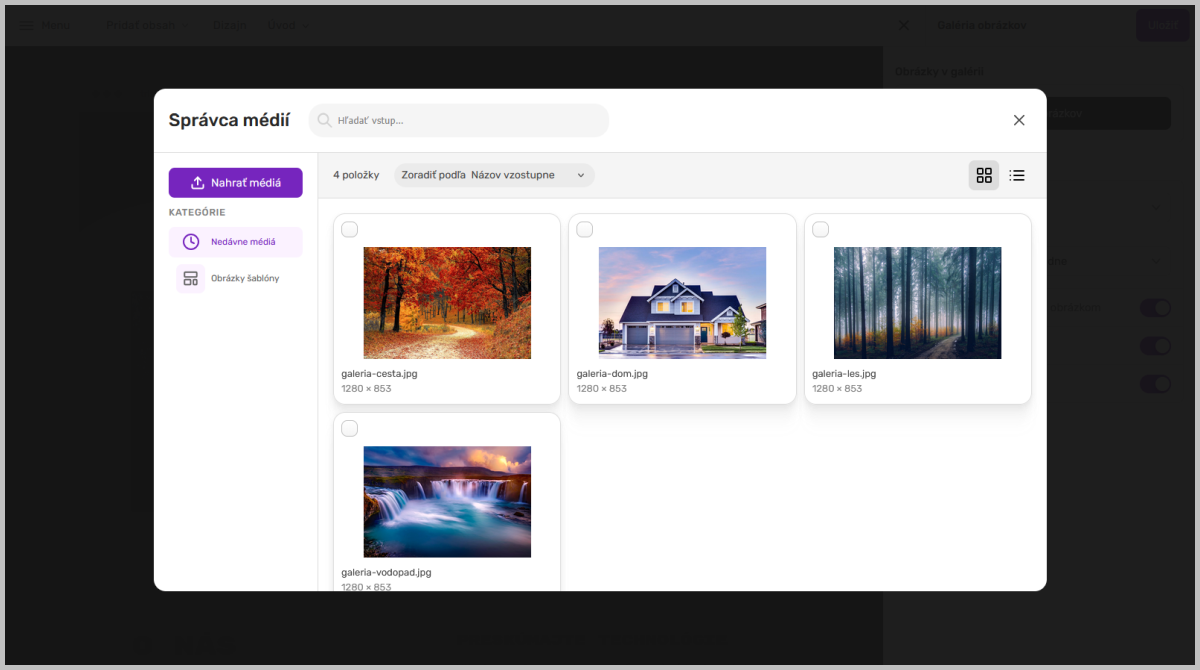Expand the first collapsed section chevron in side panel
This screenshot has height=670, width=1200.
1156,208
